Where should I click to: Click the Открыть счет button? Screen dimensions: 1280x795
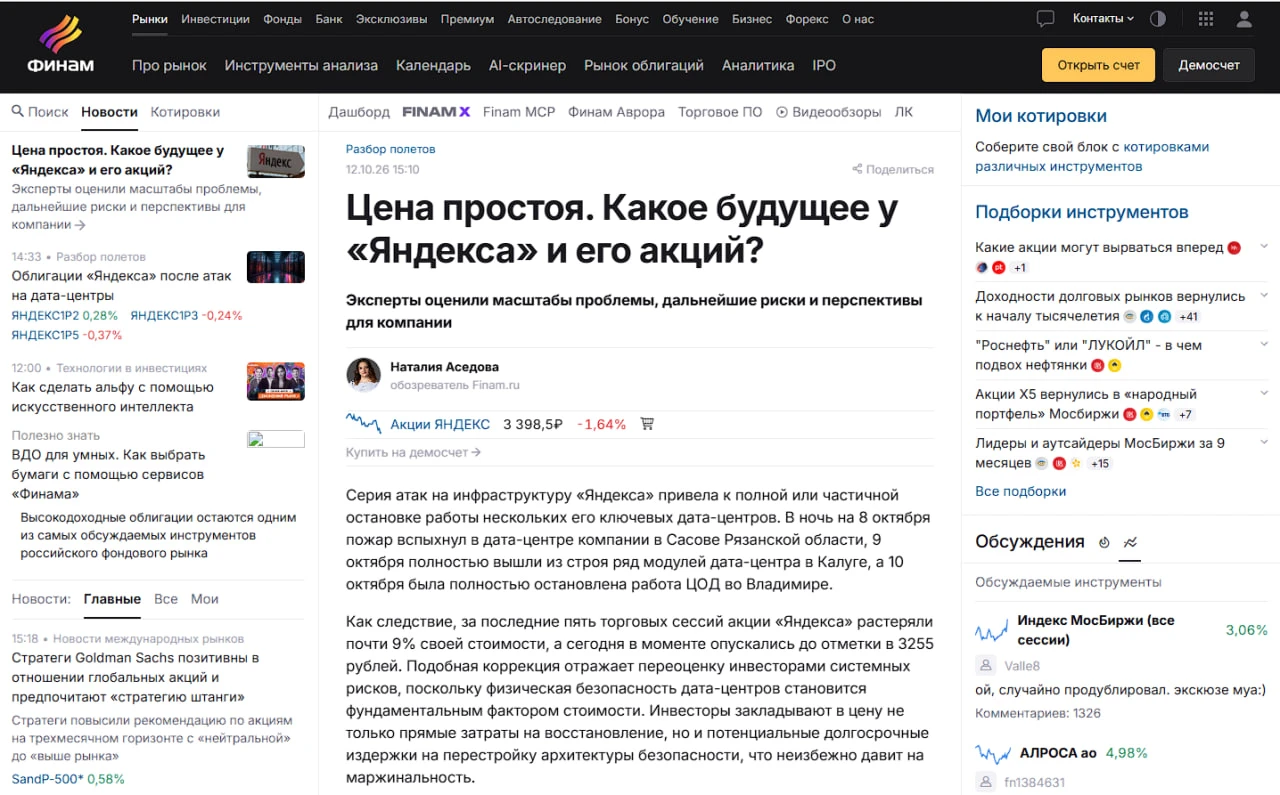(1098, 65)
